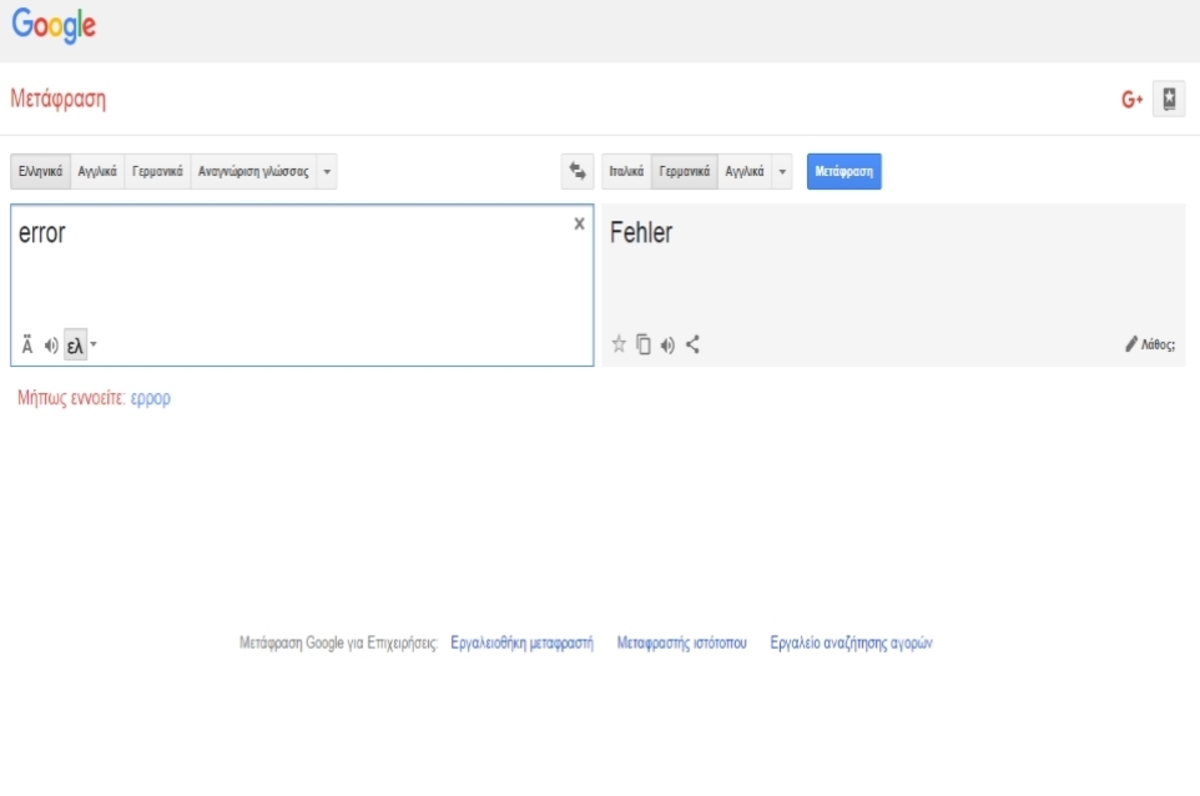
Task: Choose Αναγνώριση γλώσσας detect option
Action: coord(253,171)
